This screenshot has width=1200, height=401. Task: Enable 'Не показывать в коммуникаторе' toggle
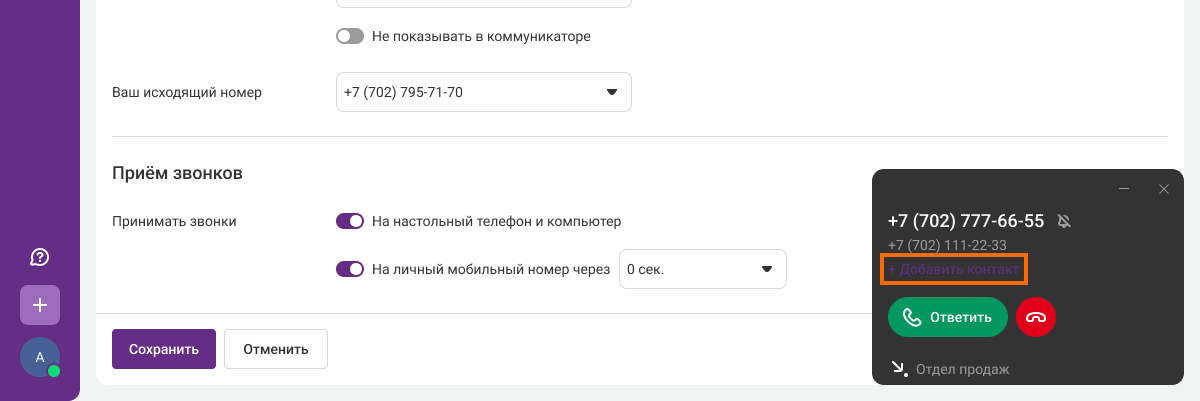click(x=350, y=37)
